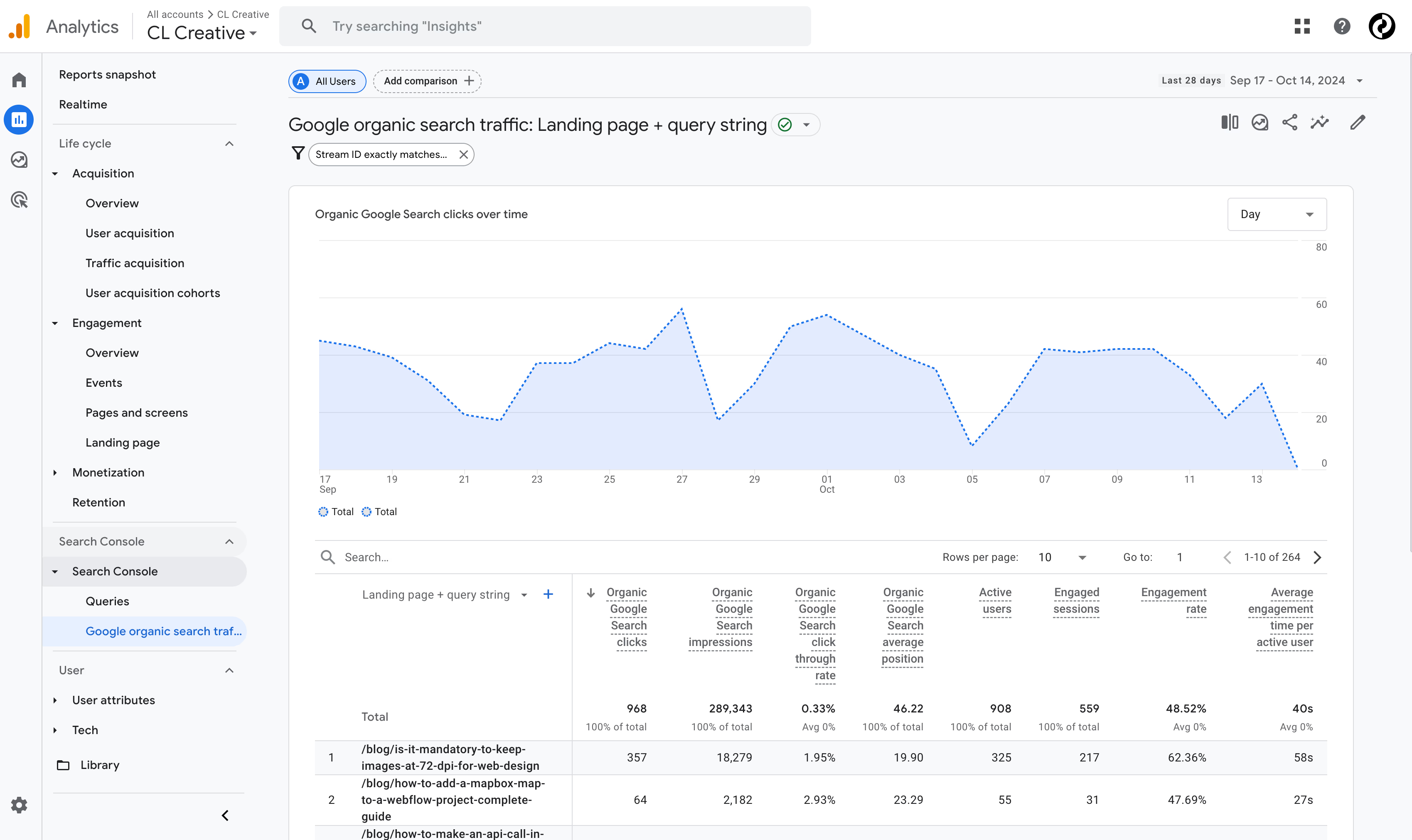Open the Queries report
Screen dimensions: 1412x840
click(107, 601)
